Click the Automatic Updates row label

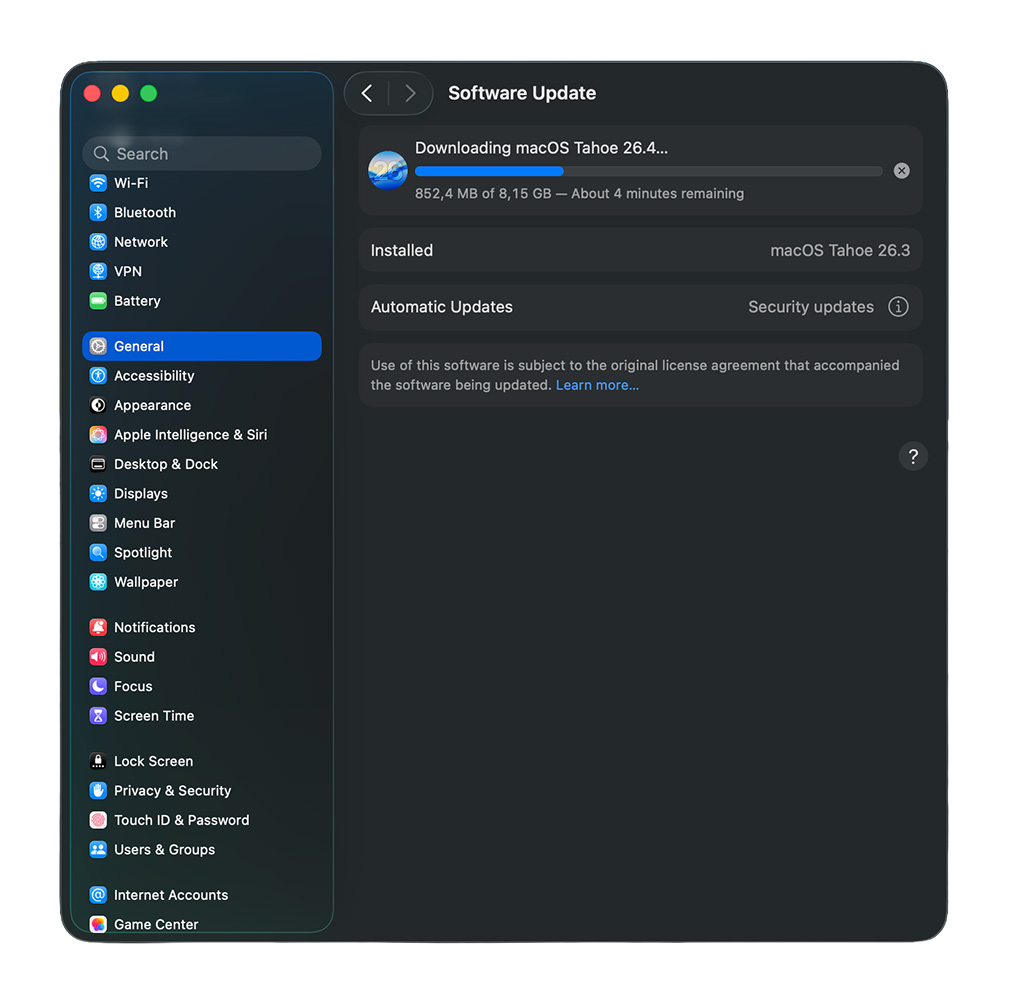tap(441, 306)
